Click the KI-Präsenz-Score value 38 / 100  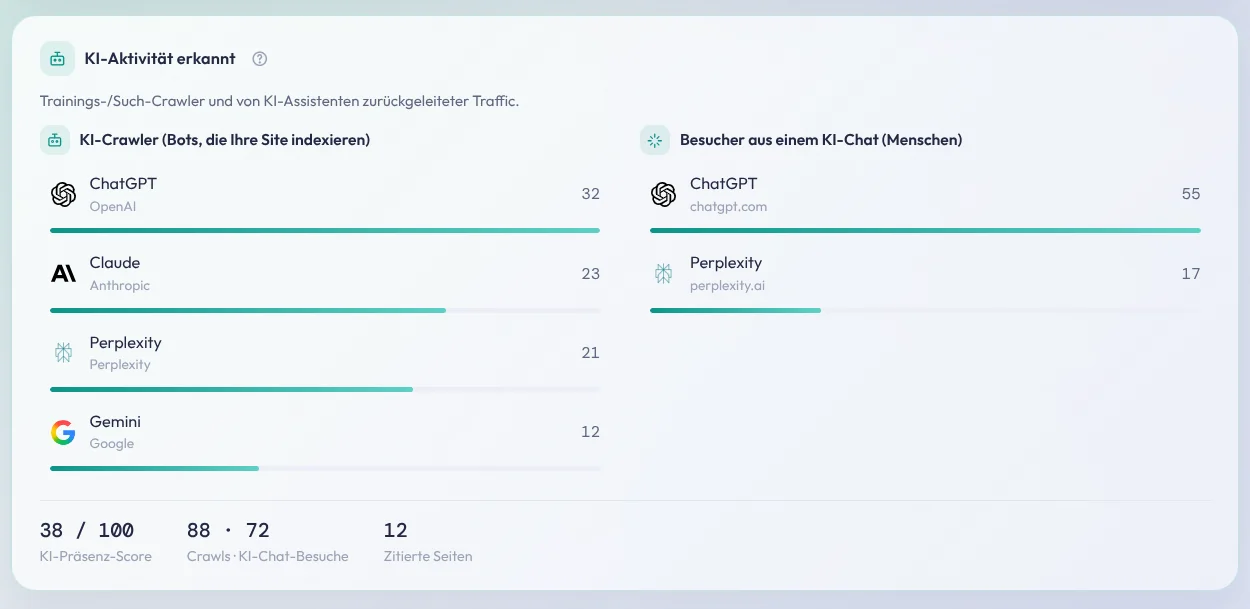point(87,530)
